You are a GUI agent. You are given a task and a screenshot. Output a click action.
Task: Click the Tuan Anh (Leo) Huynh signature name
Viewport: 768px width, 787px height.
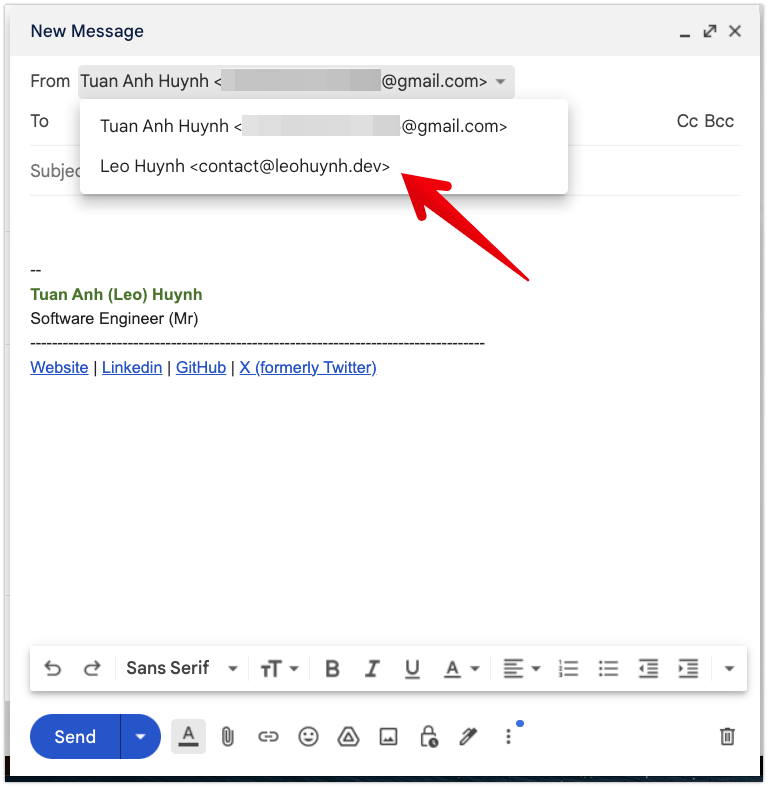(116, 294)
